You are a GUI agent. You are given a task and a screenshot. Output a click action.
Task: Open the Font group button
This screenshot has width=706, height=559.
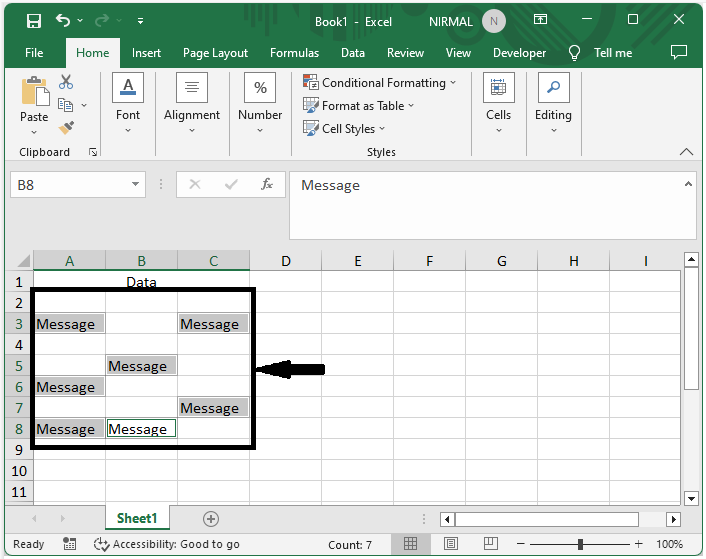click(128, 104)
